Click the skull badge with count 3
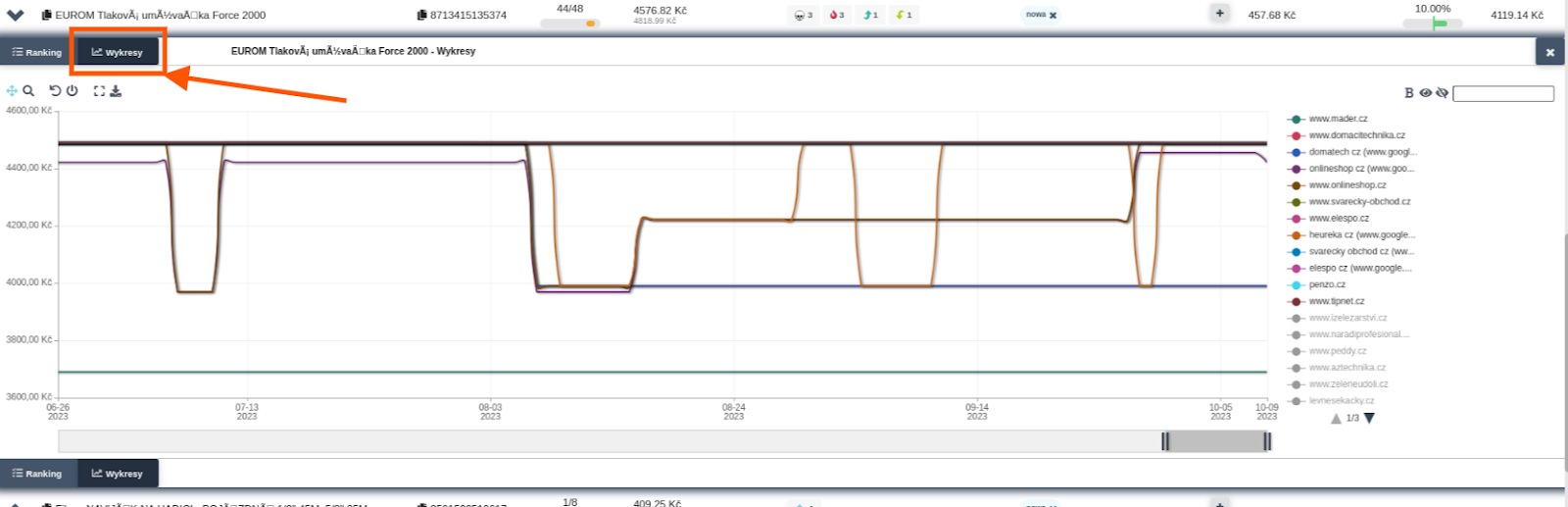 tap(804, 15)
